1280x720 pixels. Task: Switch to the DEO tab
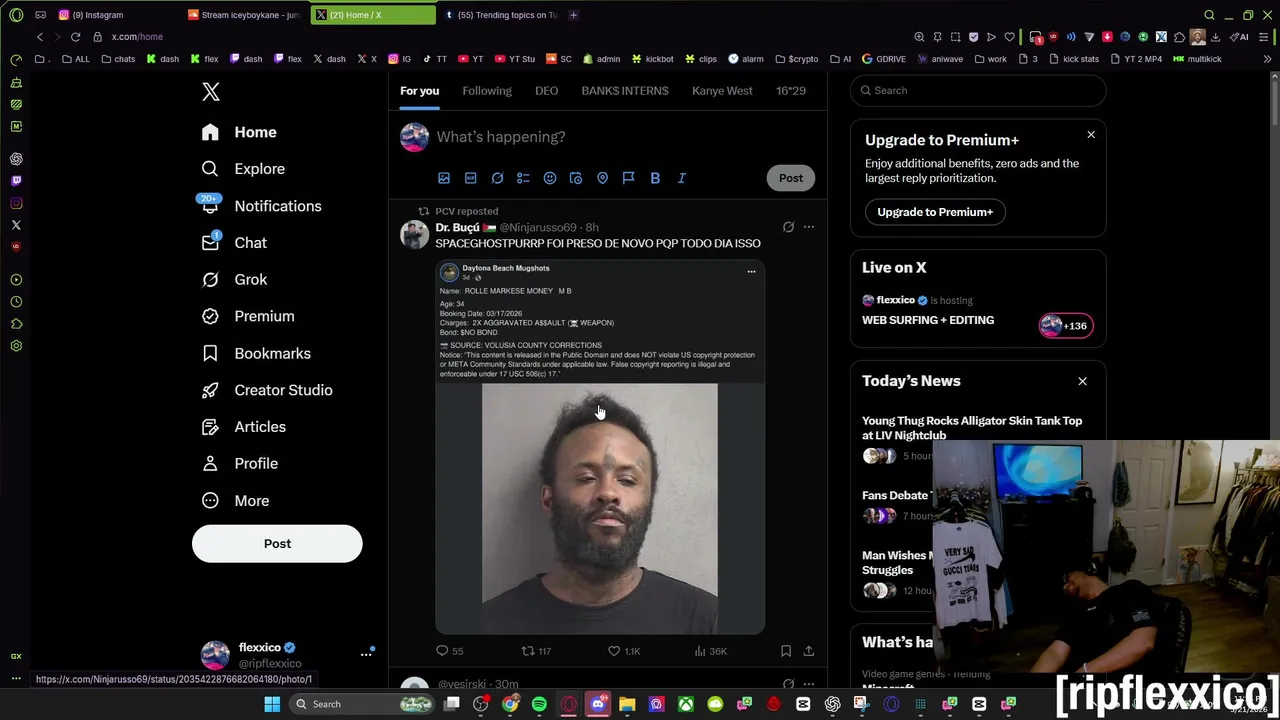[x=546, y=91]
